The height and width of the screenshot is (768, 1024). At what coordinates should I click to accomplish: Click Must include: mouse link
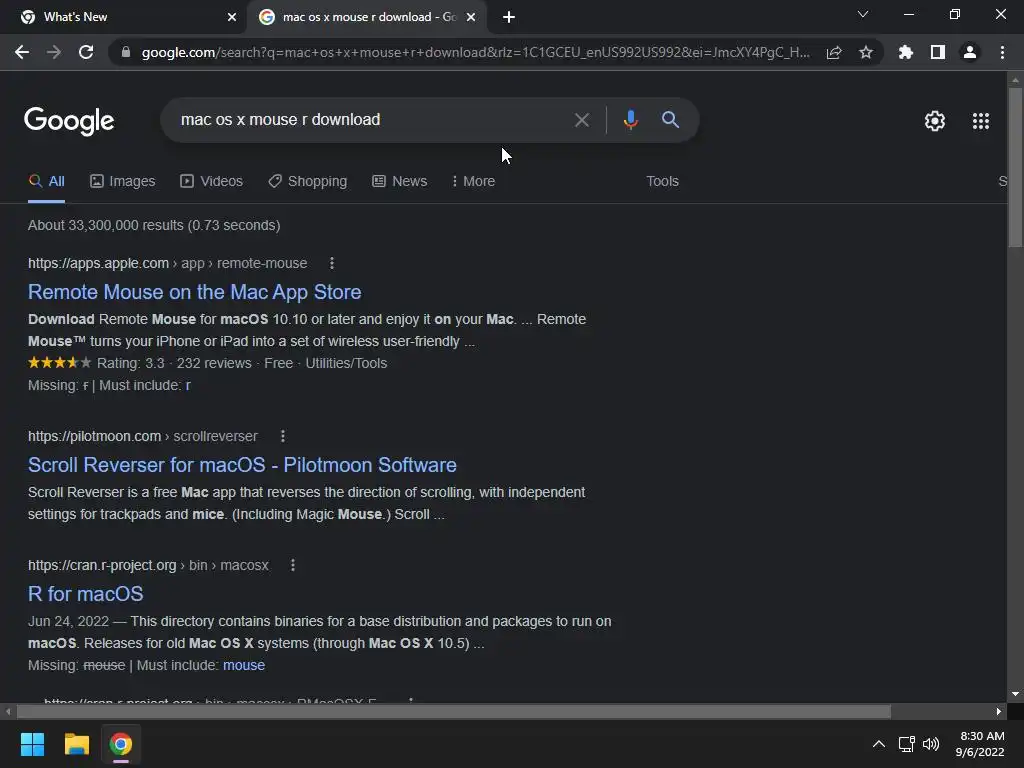pyautogui.click(x=244, y=665)
